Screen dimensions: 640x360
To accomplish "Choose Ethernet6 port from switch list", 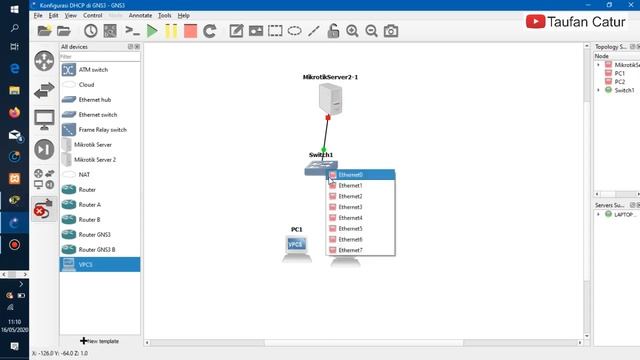I will (x=360, y=240).
